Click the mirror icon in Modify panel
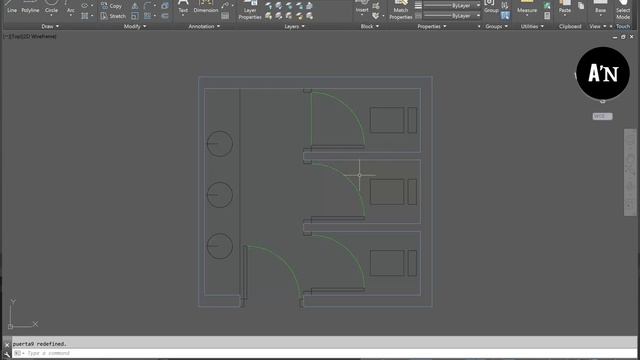The image size is (640, 360). click(x=135, y=6)
